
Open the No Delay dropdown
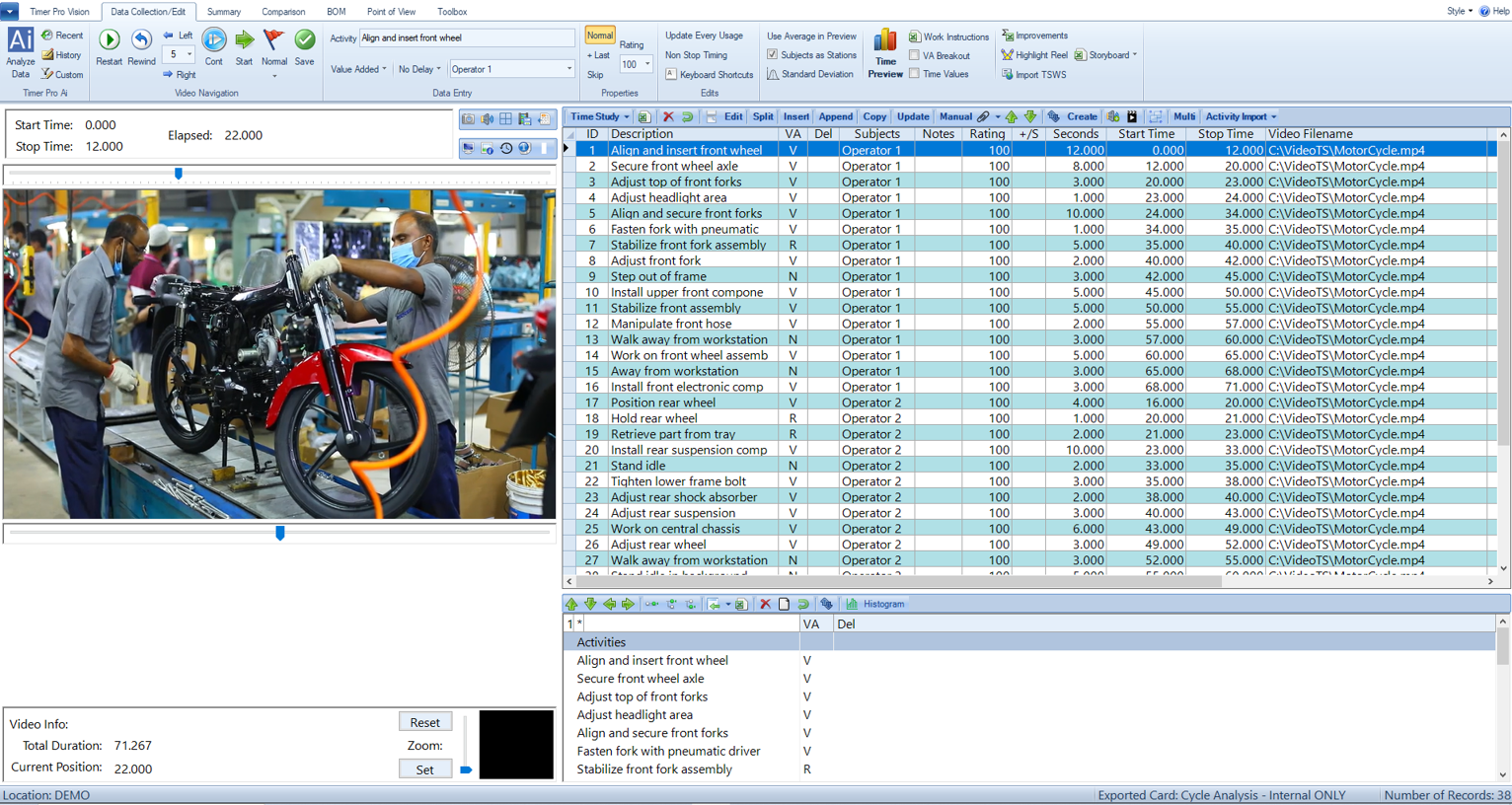tap(419, 69)
